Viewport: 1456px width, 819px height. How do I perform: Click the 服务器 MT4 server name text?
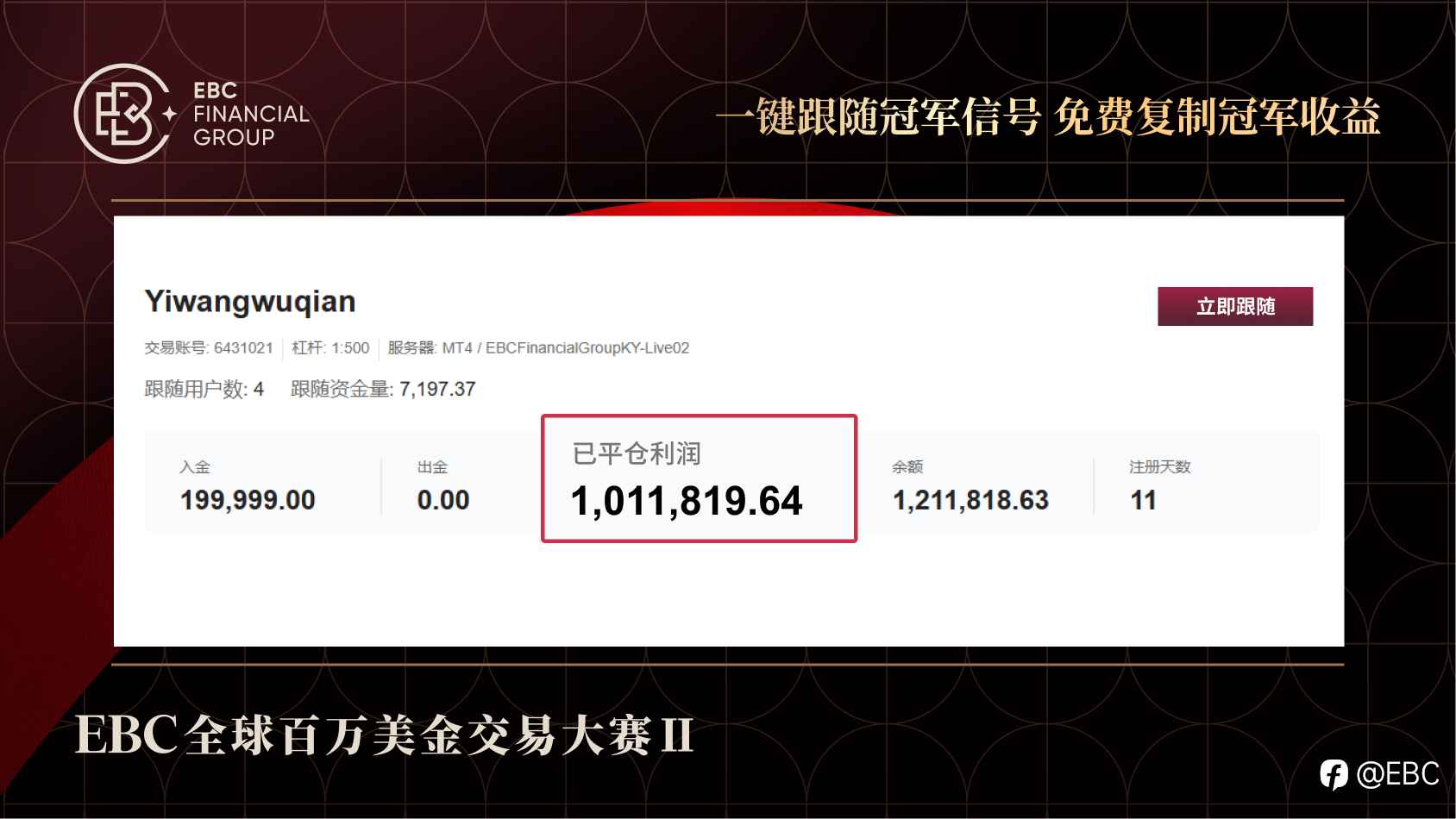(x=538, y=348)
